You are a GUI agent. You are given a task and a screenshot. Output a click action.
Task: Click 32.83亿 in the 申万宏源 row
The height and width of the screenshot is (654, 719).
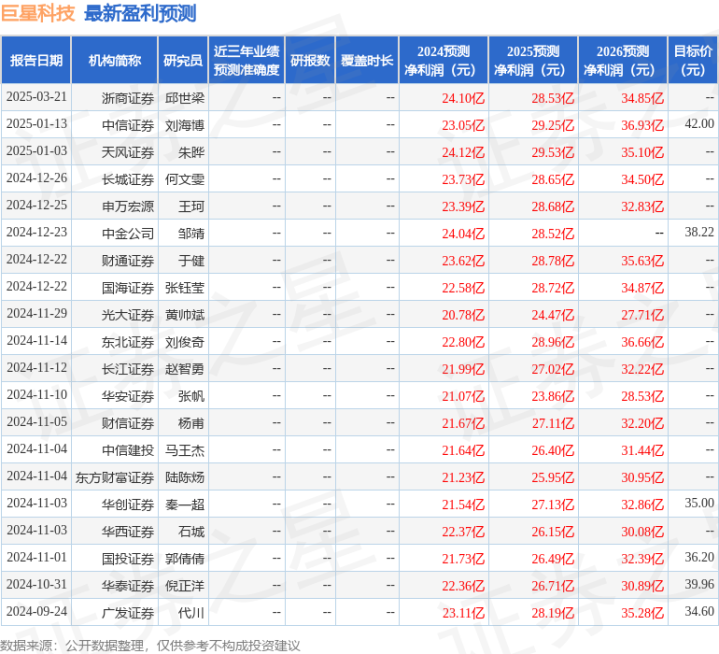click(x=642, y=206)
